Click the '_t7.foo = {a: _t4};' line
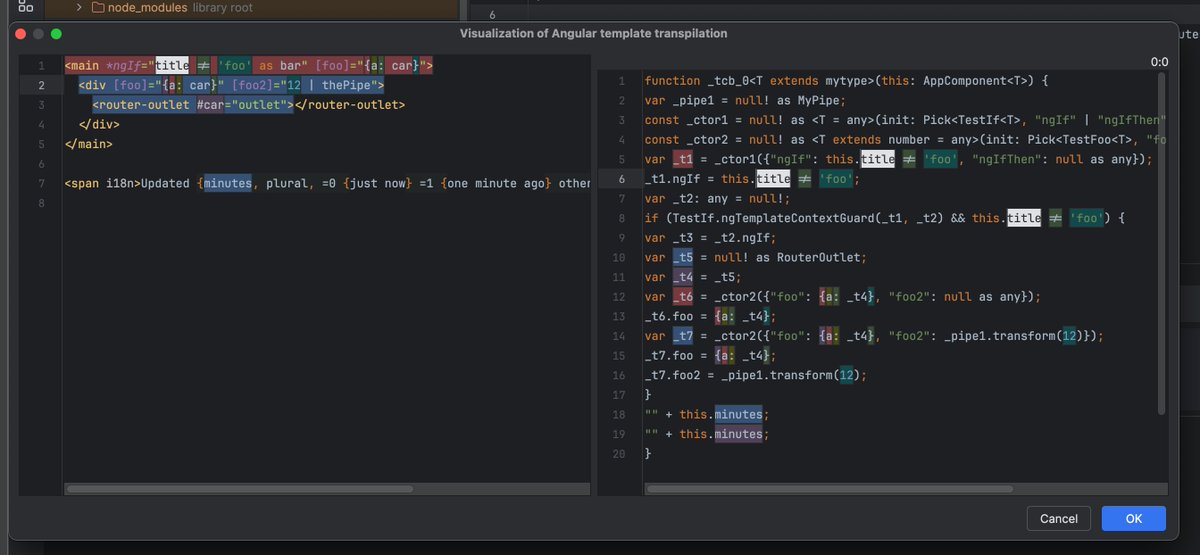The height and width of the screenshot is (555, 1200). pos(710,355)
